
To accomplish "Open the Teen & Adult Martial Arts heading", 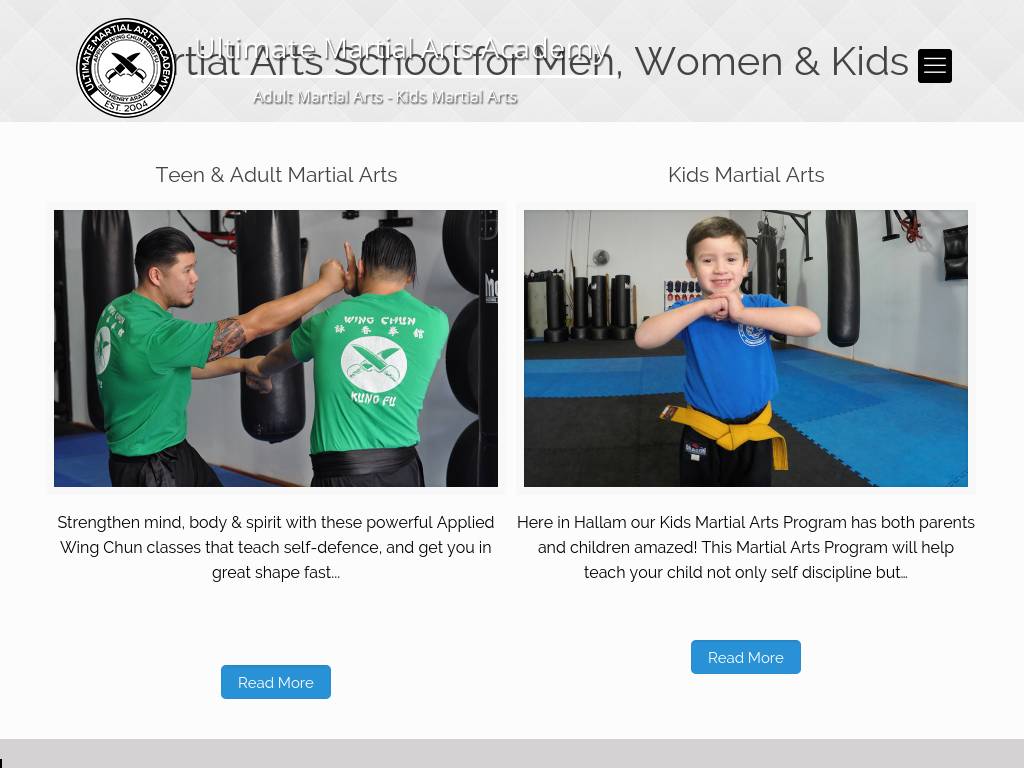I will 276,175.
